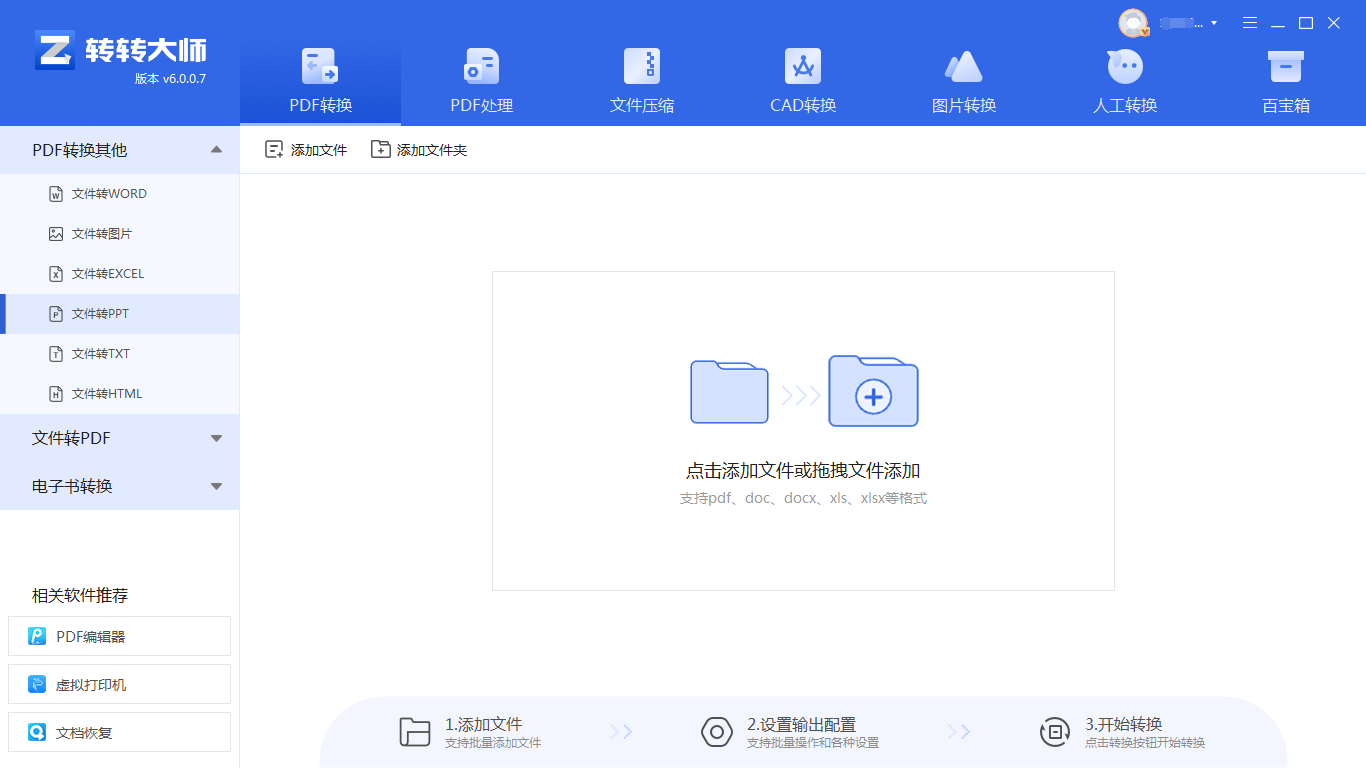Collapse the PDF转换其他 section
Viewport: 1366px width, 768px height.
coord(120,149)
